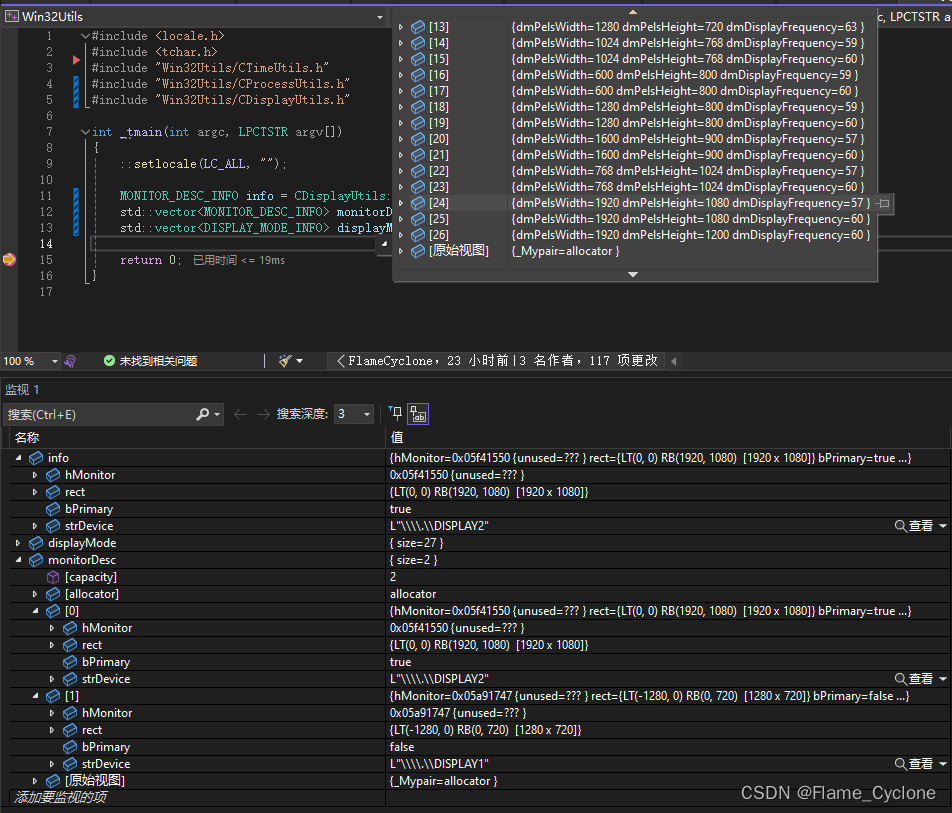This screenshot has width=952, height=813.
Task: Click value of datatip [25] 1920x1080 60
Action: pos(691,219)
